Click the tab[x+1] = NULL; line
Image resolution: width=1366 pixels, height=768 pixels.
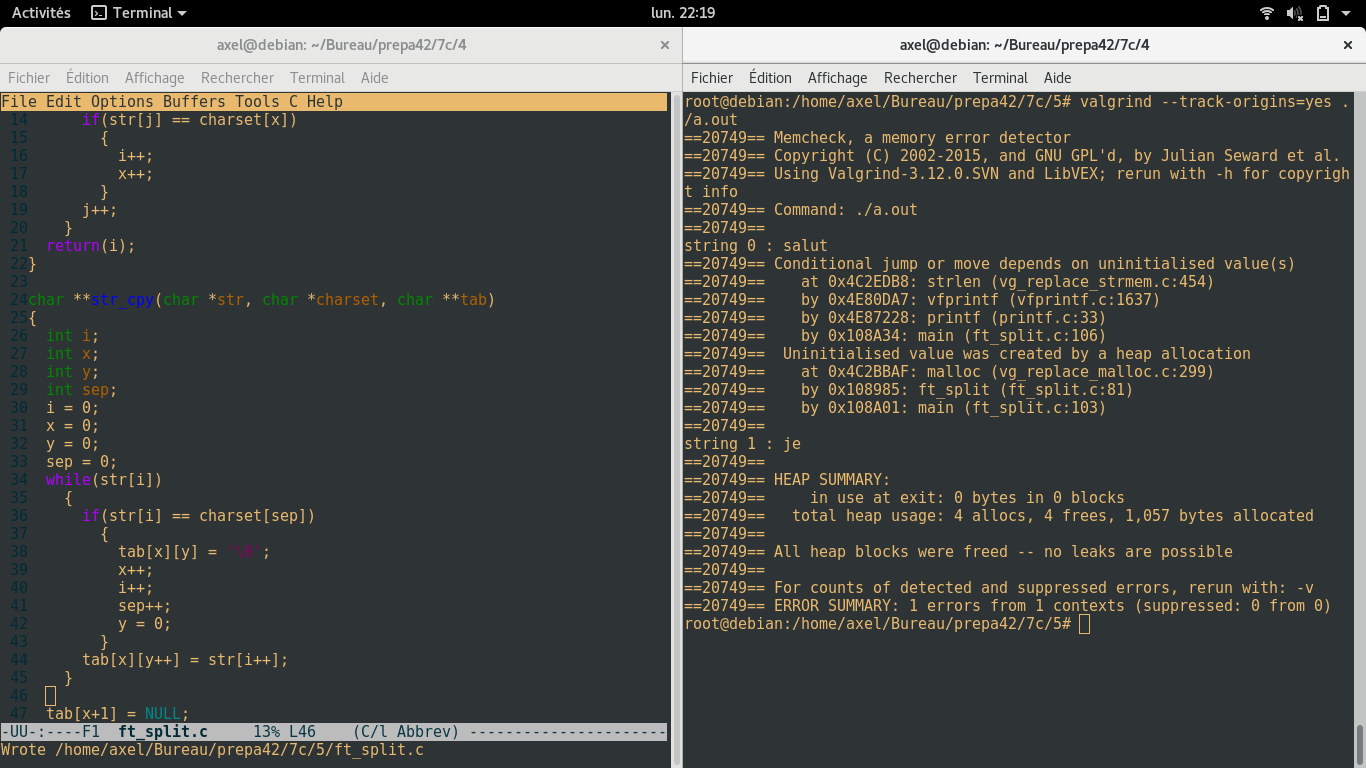pos(118,714)
